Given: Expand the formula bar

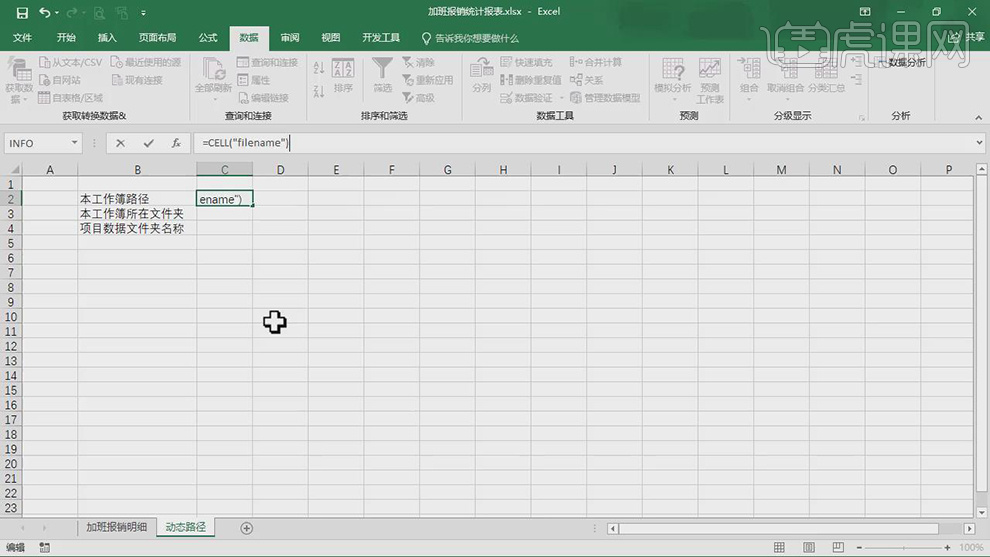Looking at the screenshot, I should point(979,143).
